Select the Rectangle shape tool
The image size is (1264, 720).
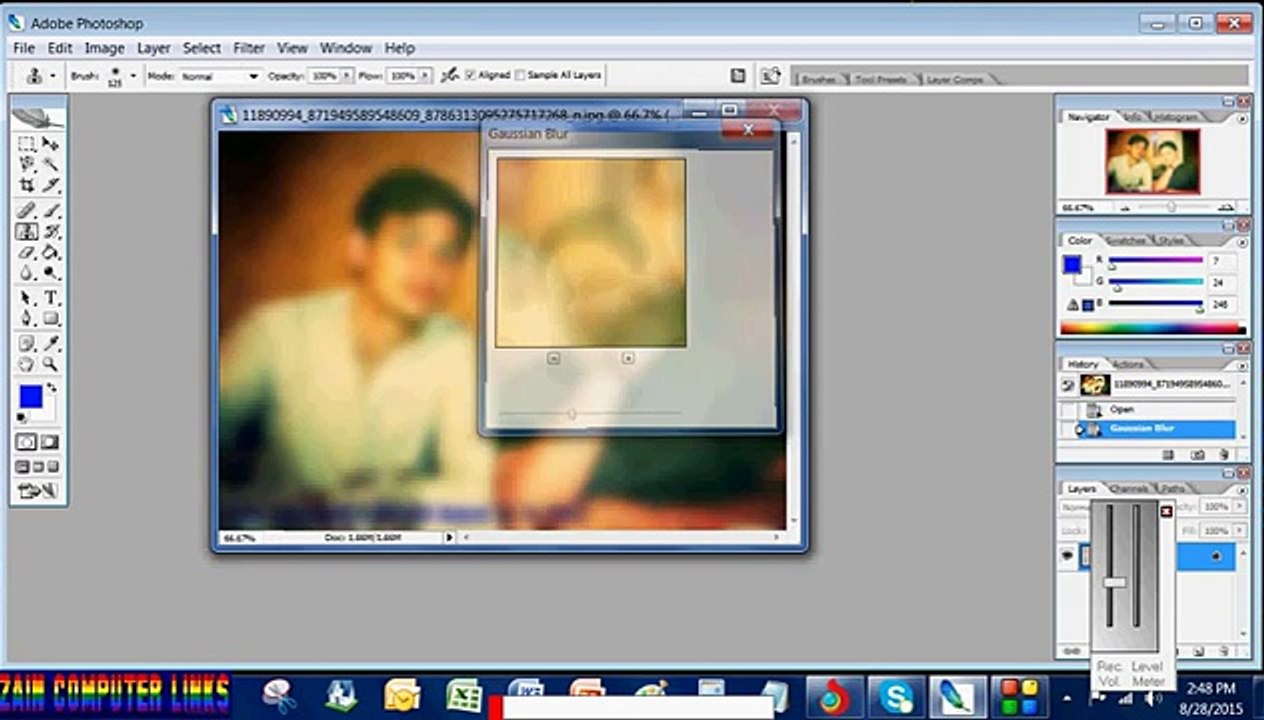pyautogui.click(x=50, y=319)
